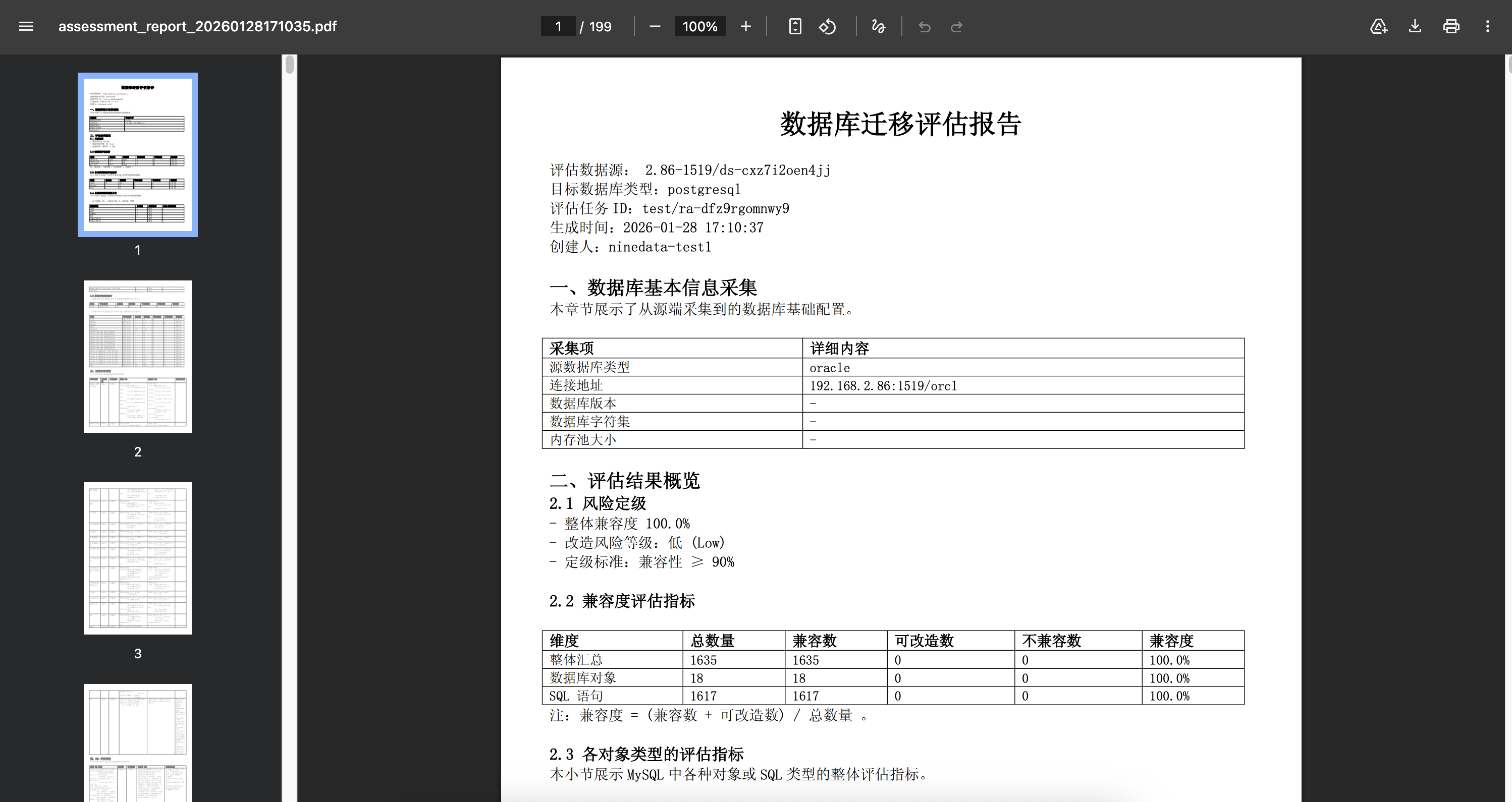Select page 2 thumbnail
The image size is (1512, 802).
point(137,356)
